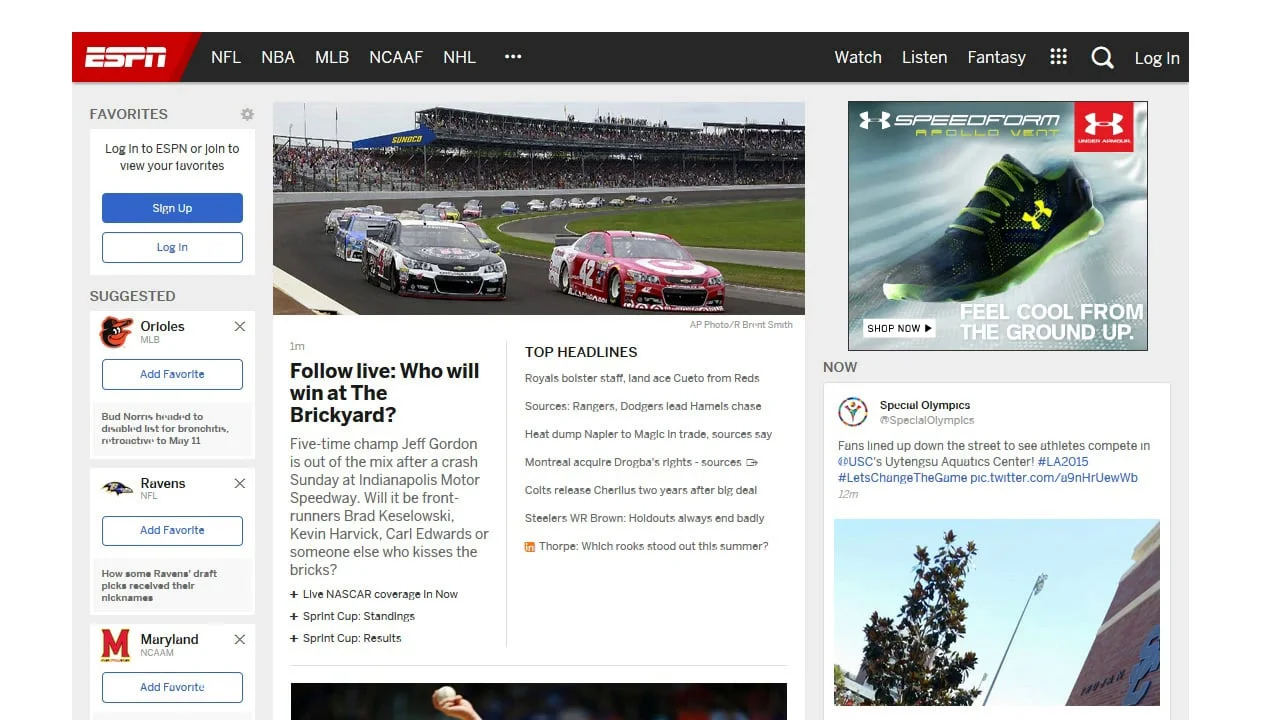Viewport: 1280px width, 720px height.
Task: Open Rangers, Dodgers lead Hamels chase headline
Action: [643, 406]
